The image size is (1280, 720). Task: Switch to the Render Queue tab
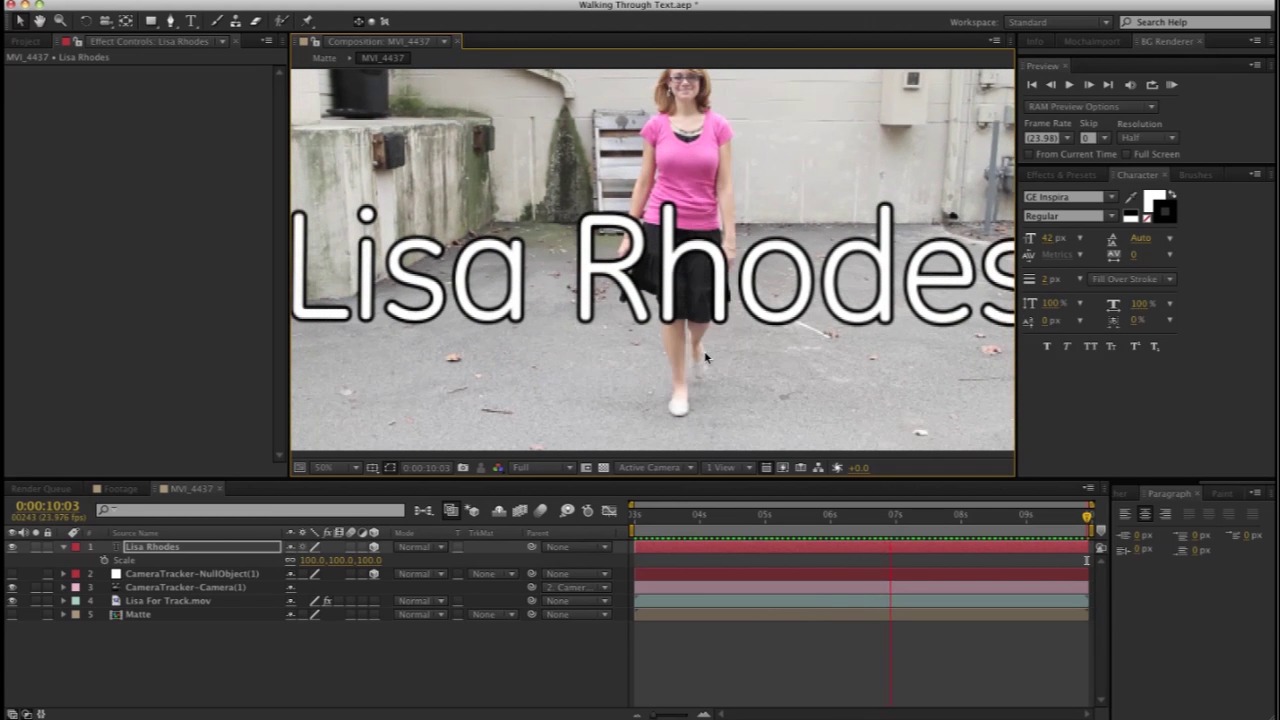coord(41,489)
